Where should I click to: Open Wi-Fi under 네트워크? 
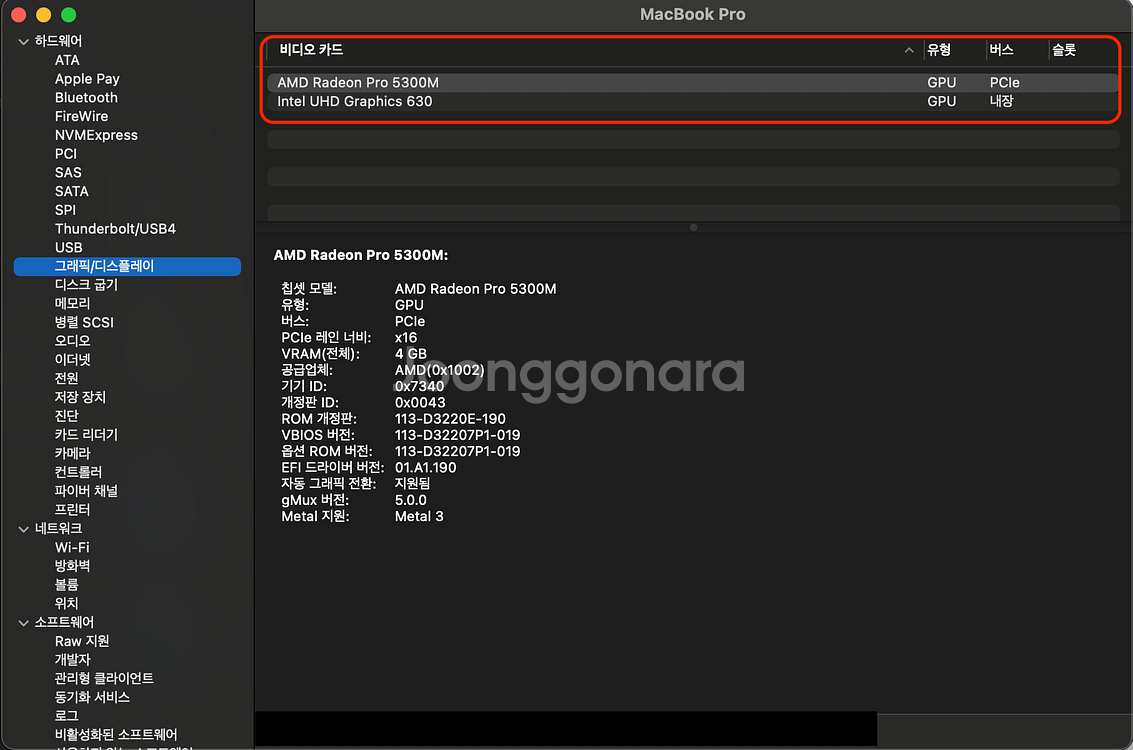pos(72,548)
